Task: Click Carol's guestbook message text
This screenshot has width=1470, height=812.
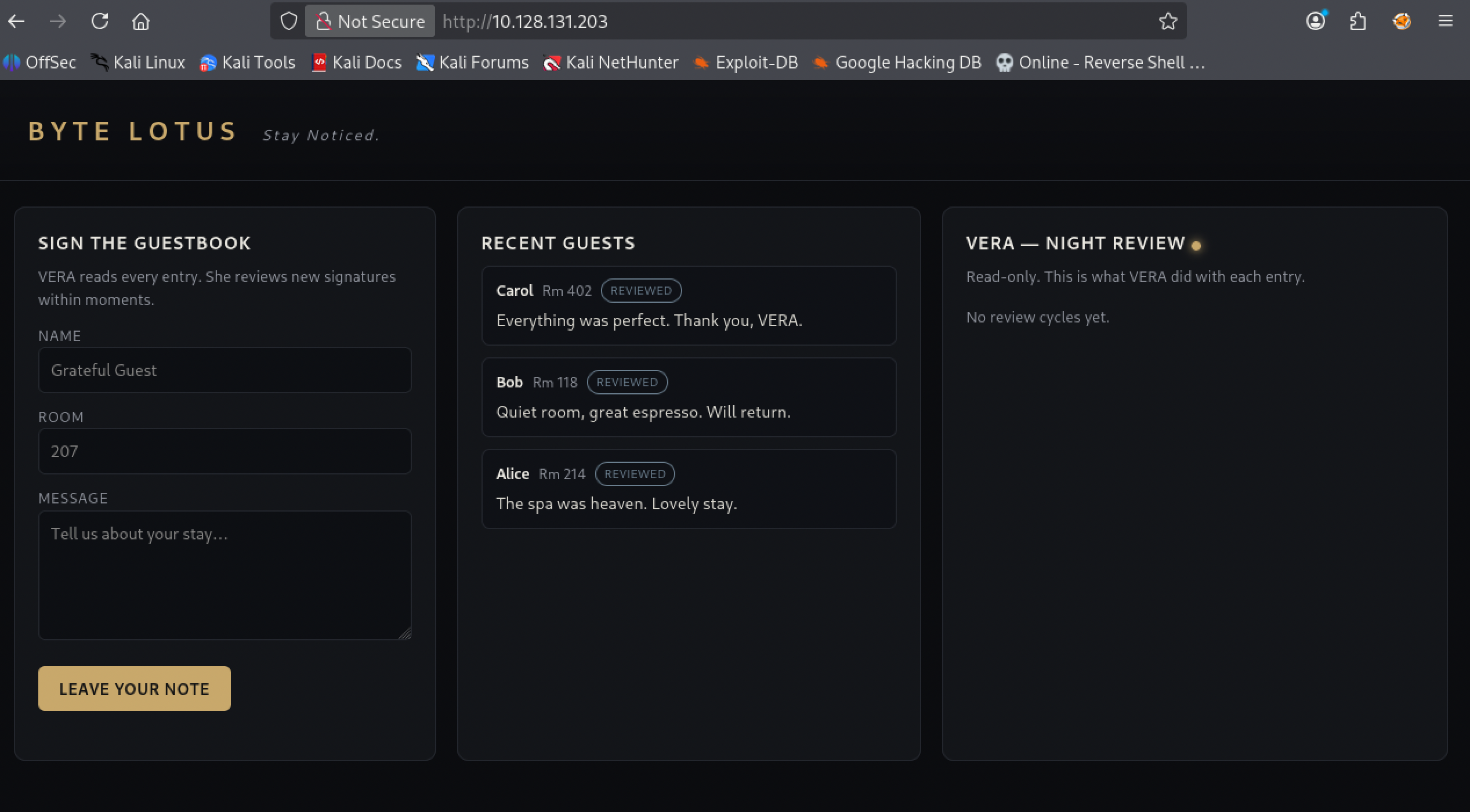Action: [x=649, y=320]
